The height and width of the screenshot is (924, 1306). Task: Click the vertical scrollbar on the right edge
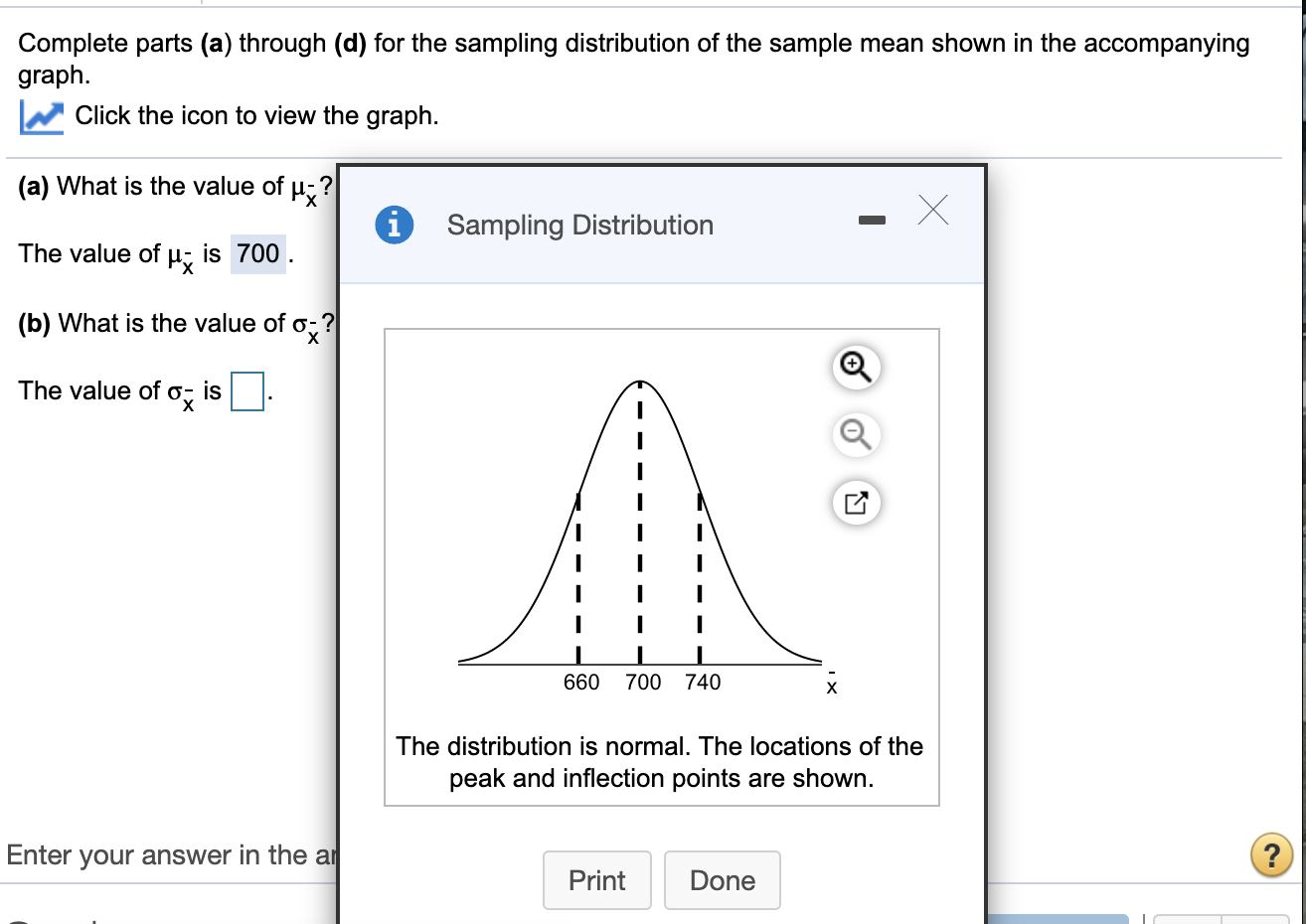click(x=1301, y=397)
